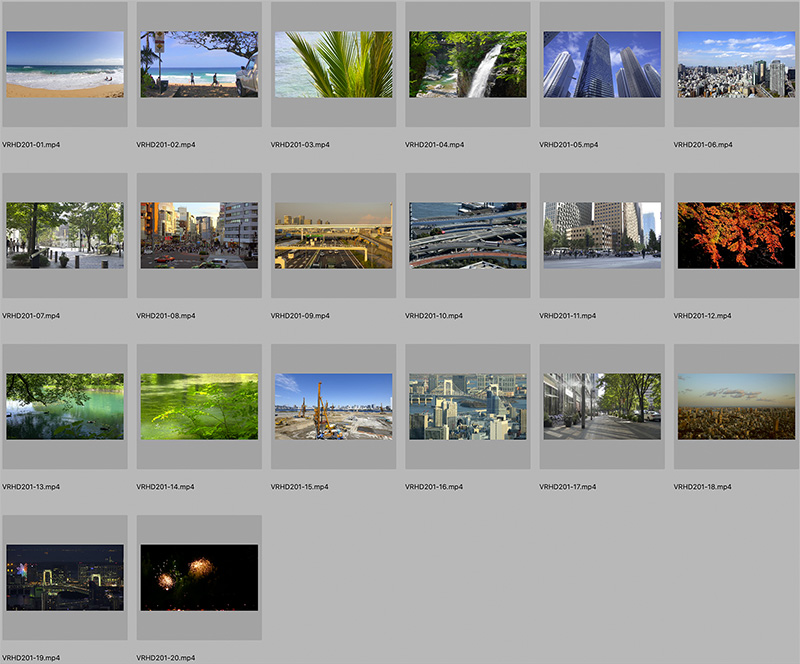Click file name VRHD201-20.mp4
The width and height of the screenshot is (800, 664).
click(x=165, y=657)
